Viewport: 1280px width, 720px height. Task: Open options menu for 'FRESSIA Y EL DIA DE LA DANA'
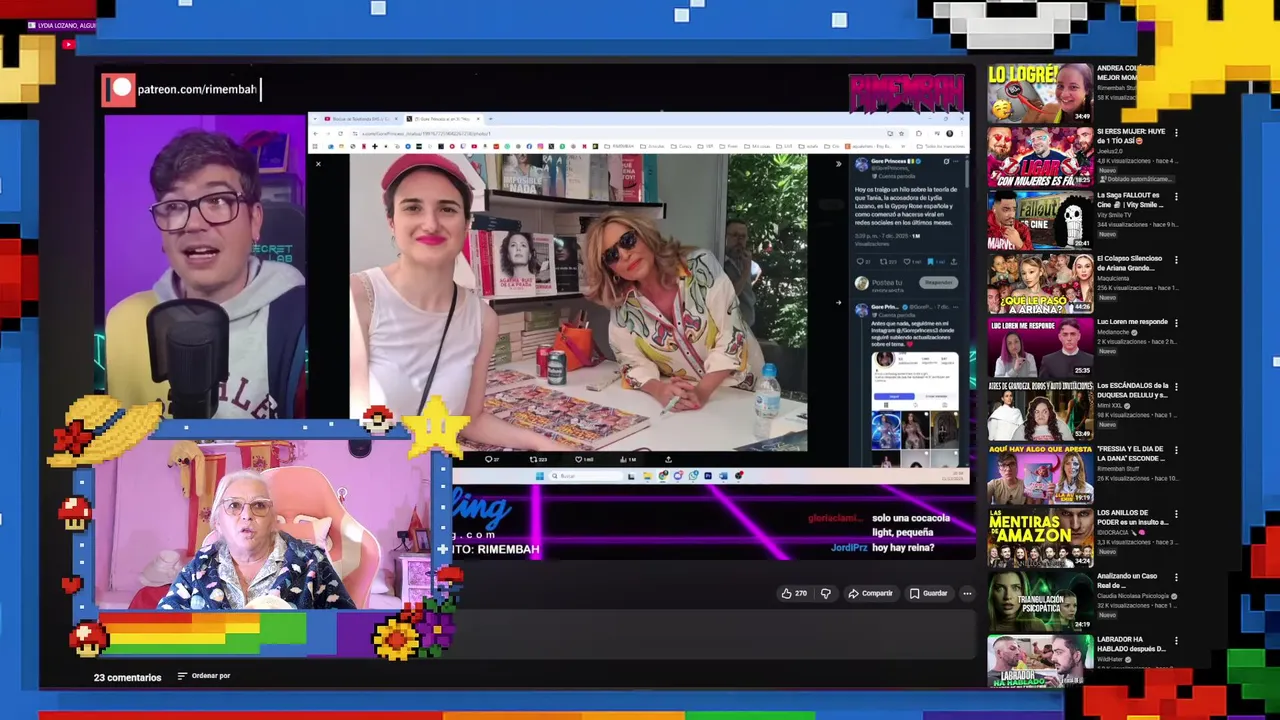(x=1176, y=450)
